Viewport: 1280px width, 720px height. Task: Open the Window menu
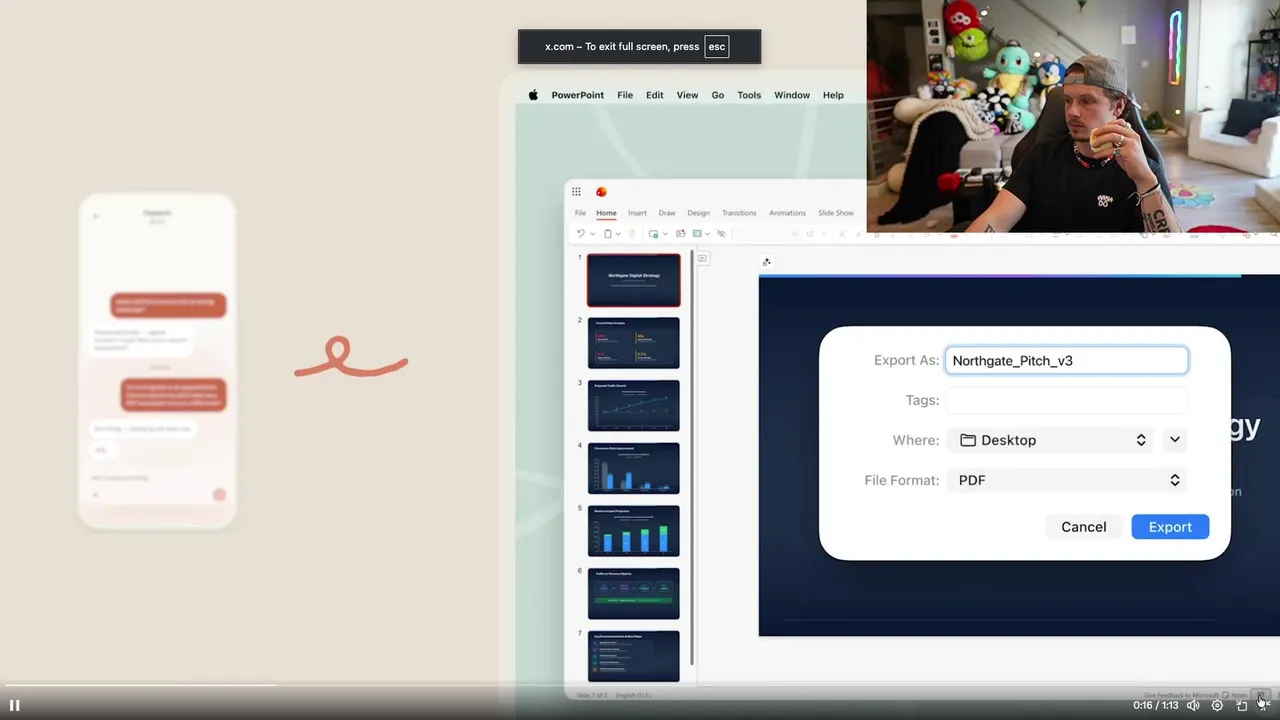pyautogui.click(x=792, y=95)
